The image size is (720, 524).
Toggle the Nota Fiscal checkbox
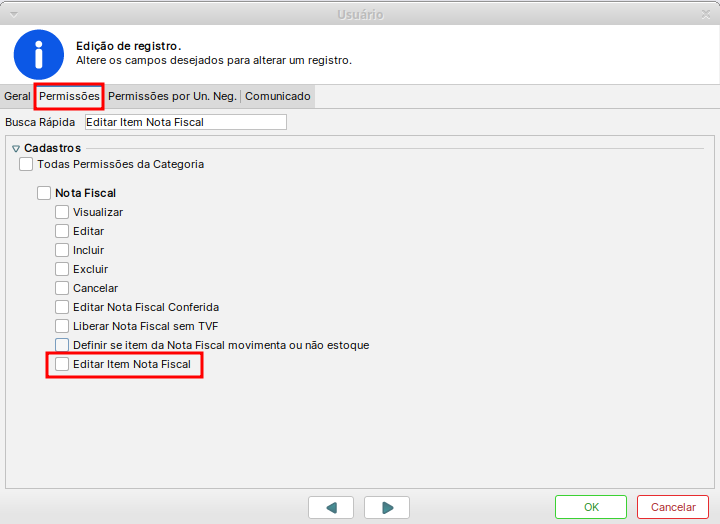click(44, 193)
